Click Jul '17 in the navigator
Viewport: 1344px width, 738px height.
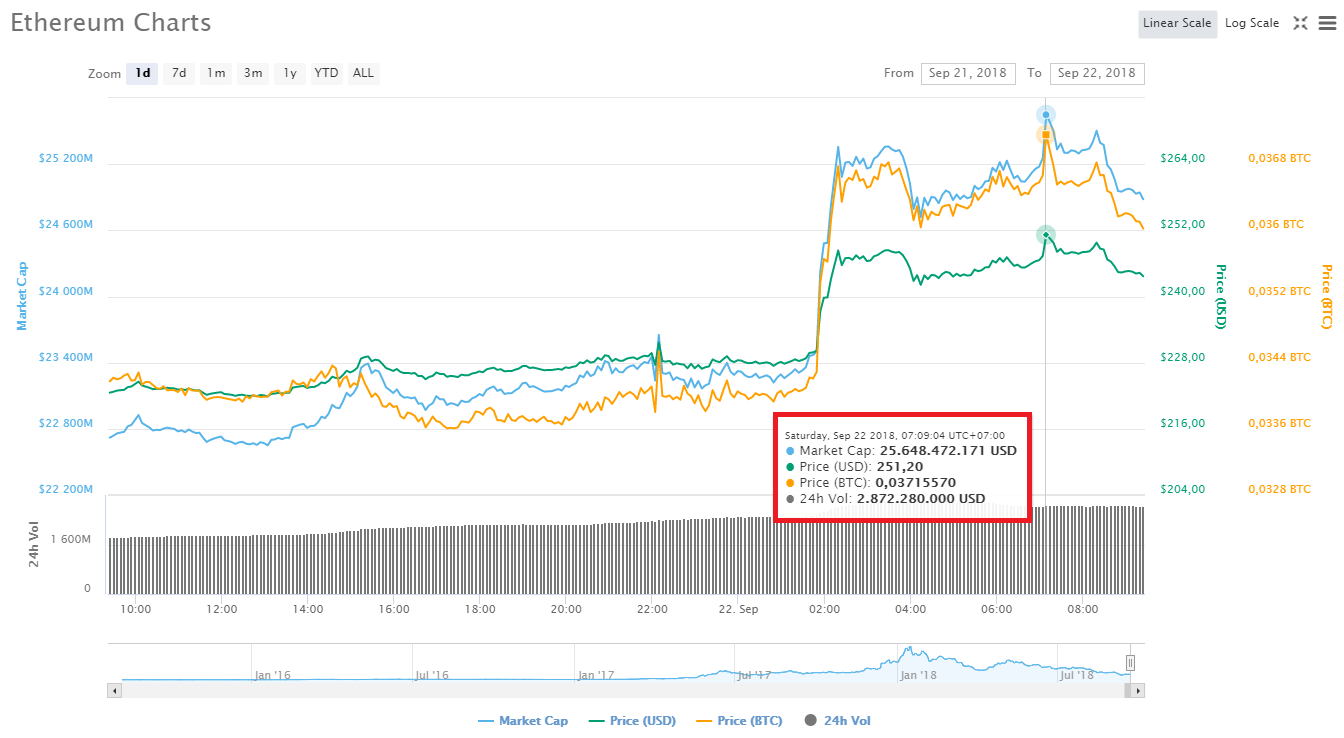click(x=753, y=675)
